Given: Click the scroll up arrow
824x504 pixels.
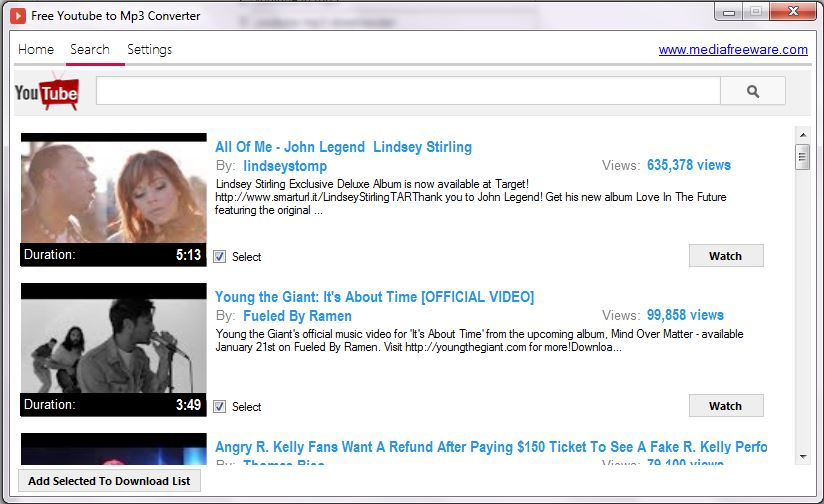Looking at the screenshot, I should (x=802, y=135).
